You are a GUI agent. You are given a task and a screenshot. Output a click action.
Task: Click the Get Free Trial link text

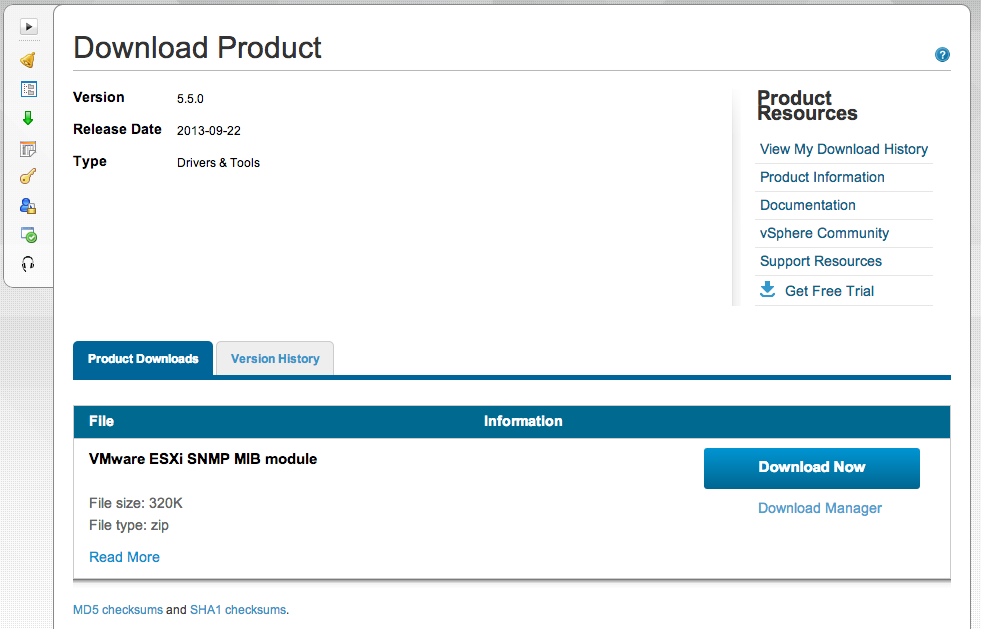pos(829,291)
